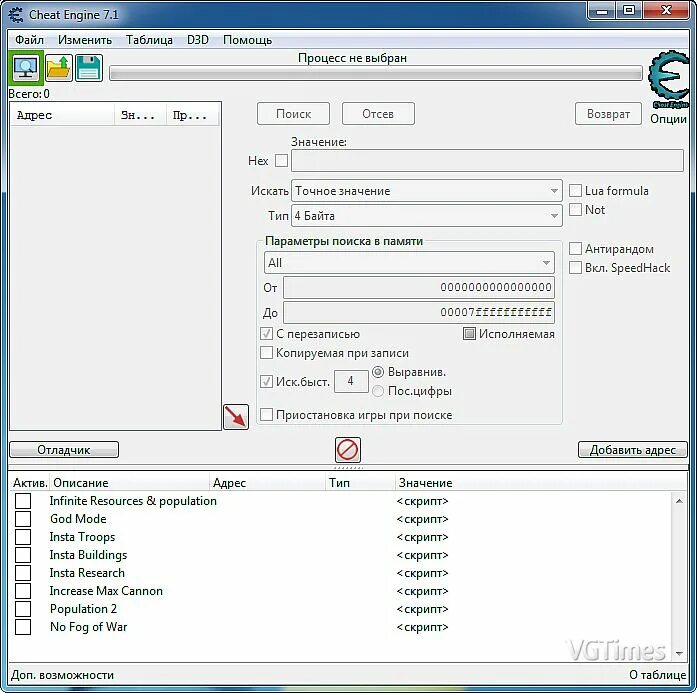This screenshot has width=697, height=693.
Task: Open the D3D menu
Action: click(x=198, y=40)
